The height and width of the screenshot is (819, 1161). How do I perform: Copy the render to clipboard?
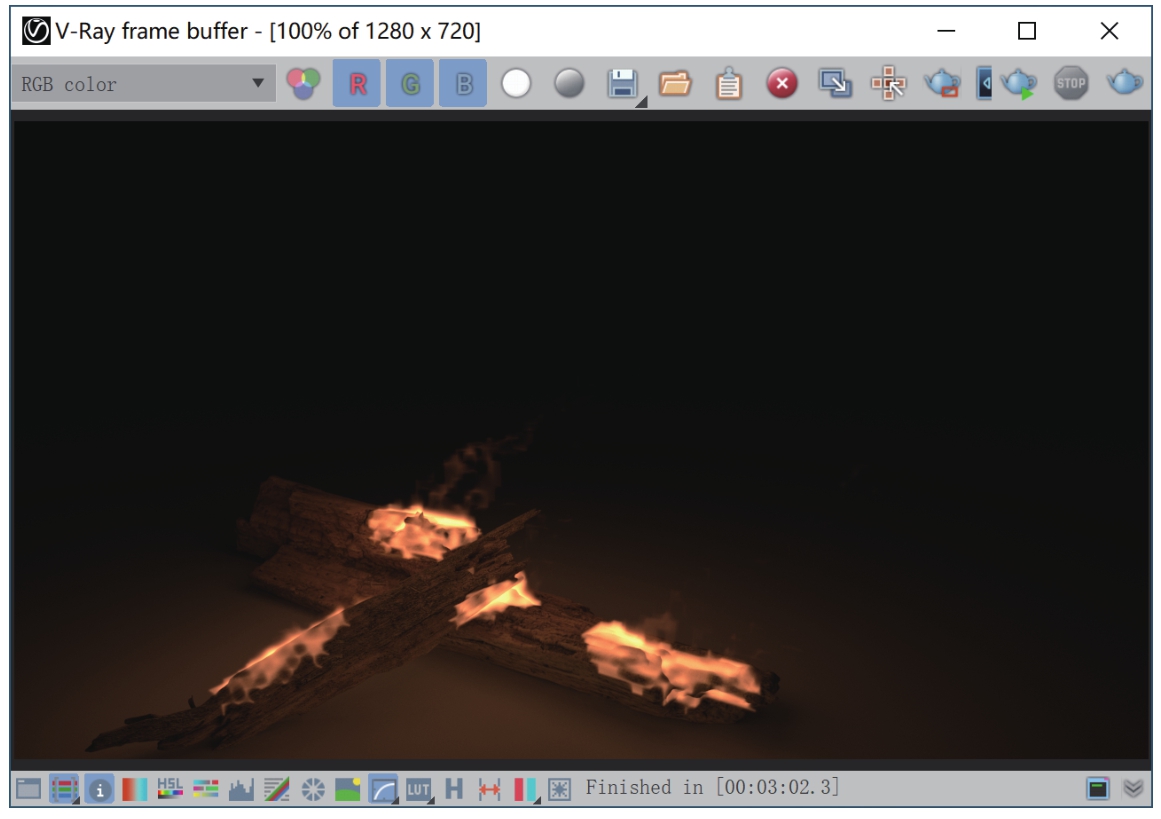(x=728, y=85)
